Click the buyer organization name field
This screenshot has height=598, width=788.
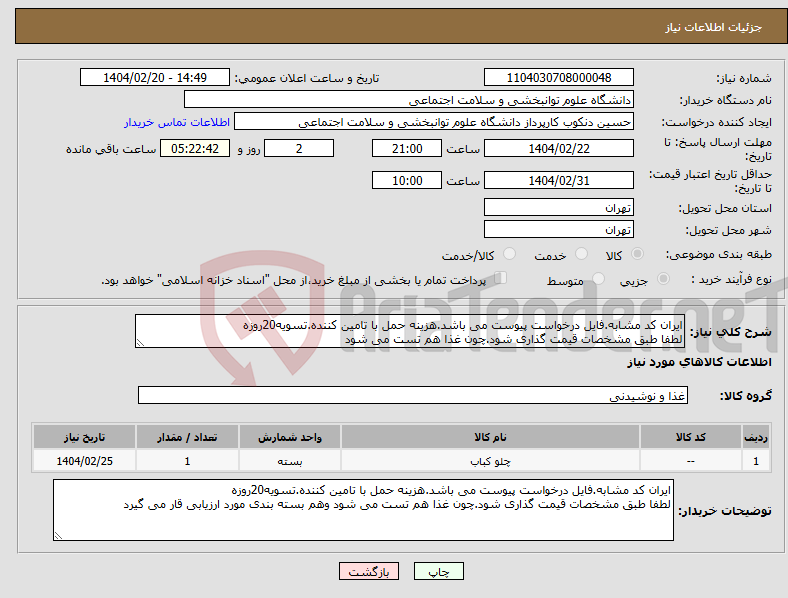point(409,99)
